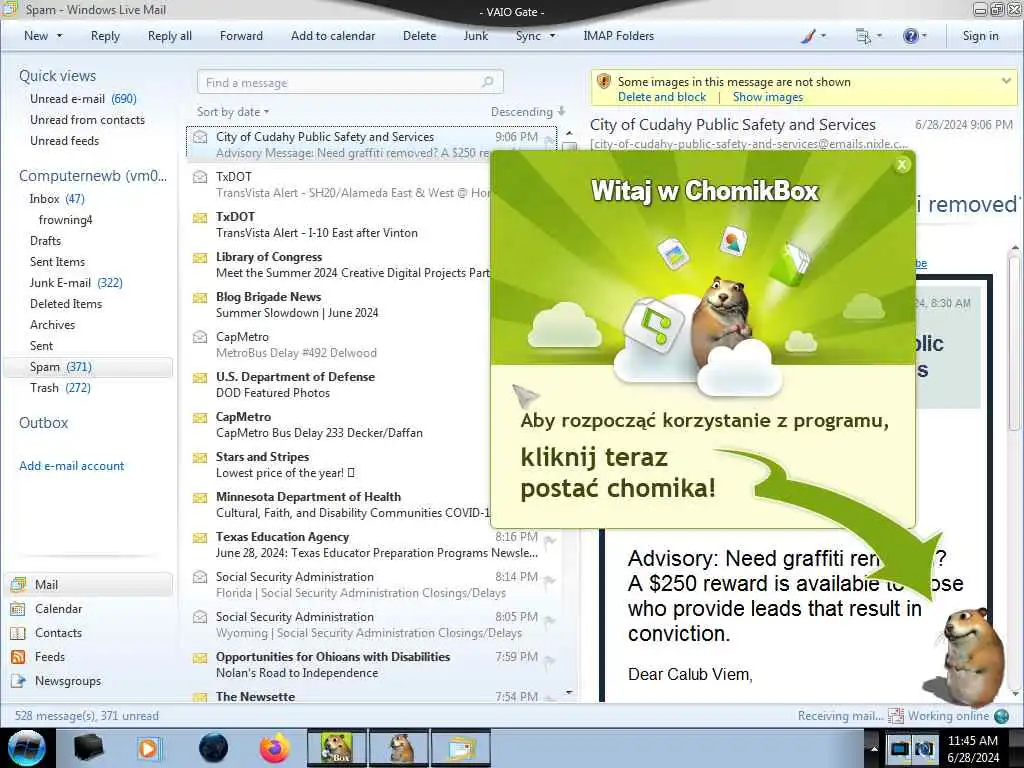Image resolution: width=1024 pixels, height=768 pixels.
Task: Open the New message dropdown arrow
Action: pos(59,36)
